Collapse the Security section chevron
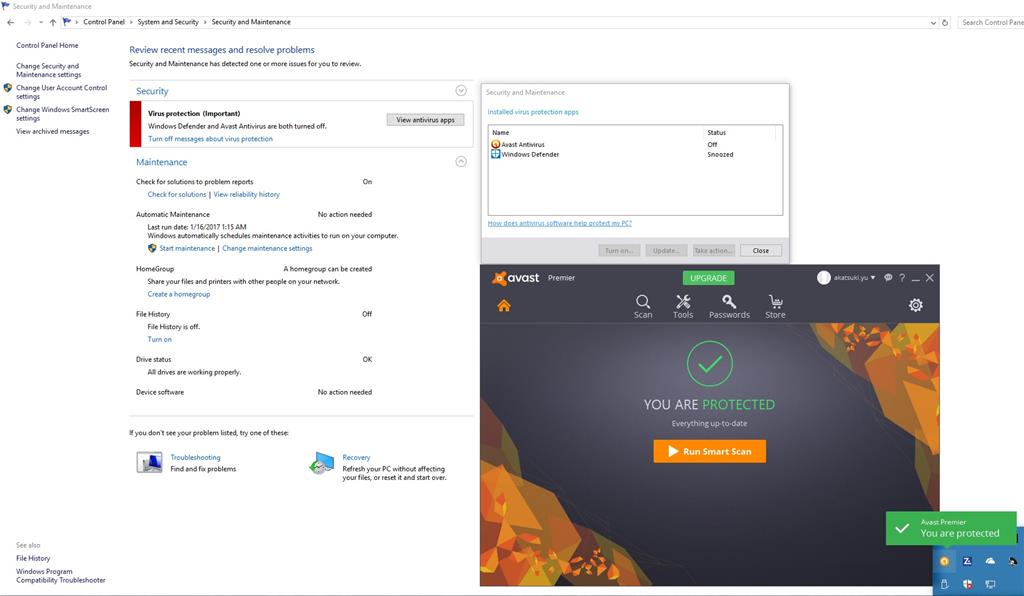Viewport: 1024px width, 596px height. 461,91
